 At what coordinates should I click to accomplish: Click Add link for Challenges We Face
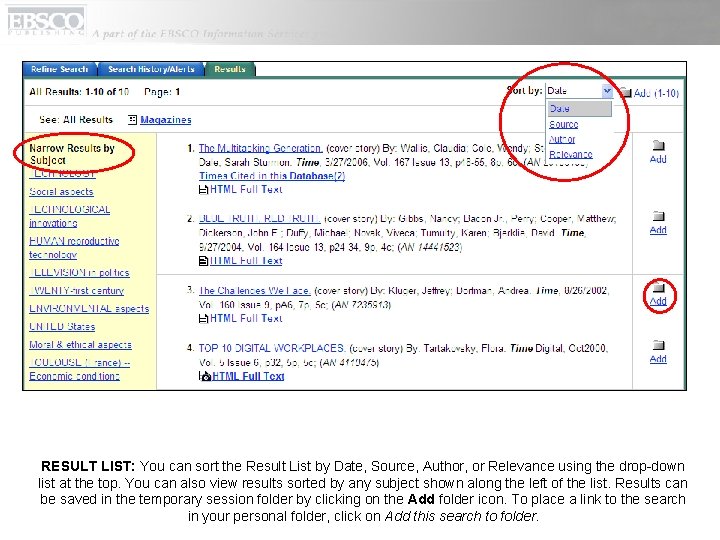coord(658,301)
